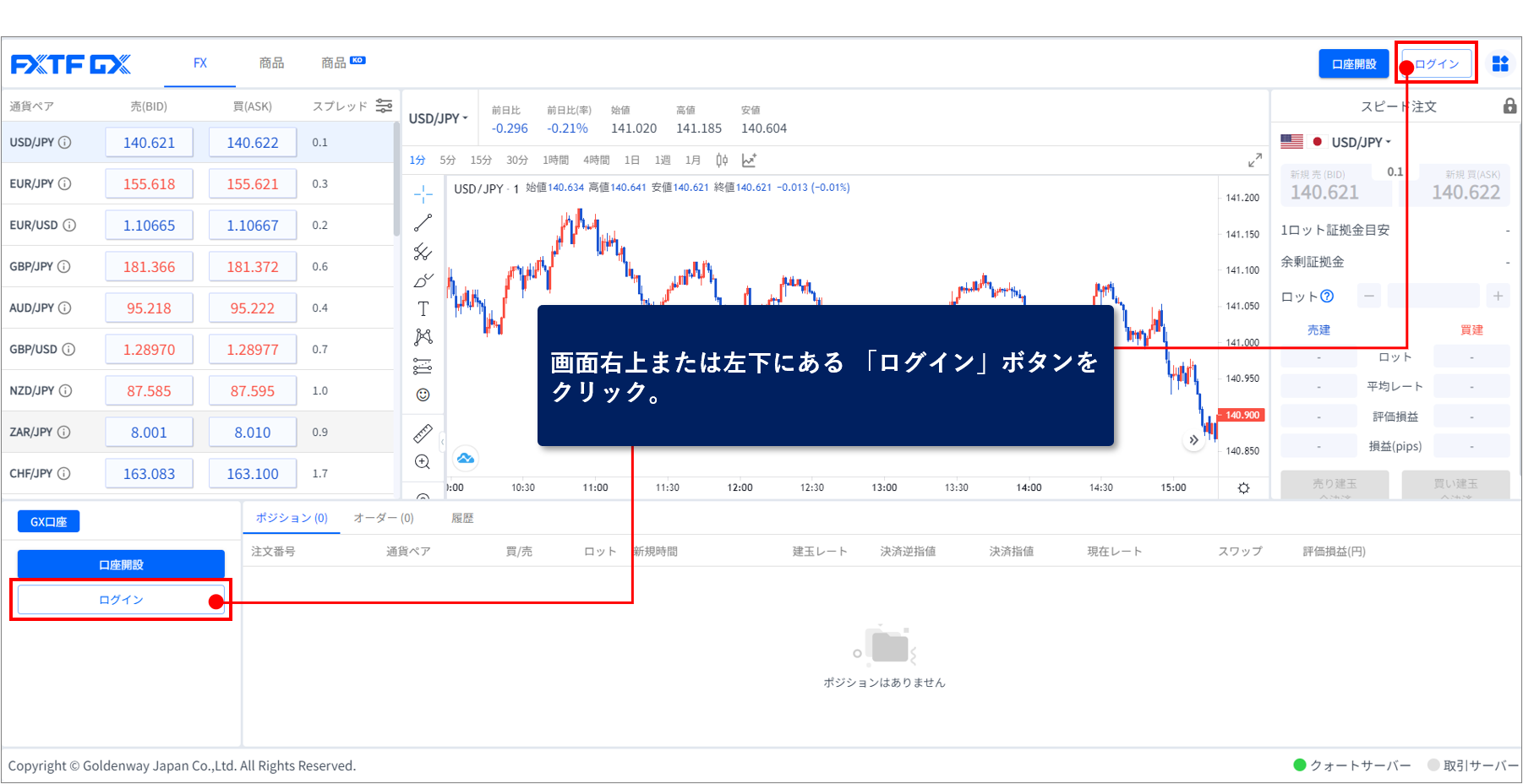Click the lower-left ログイン button
Image resolution: width=1523 pixels, height=784 pixels.
(121, 600)
